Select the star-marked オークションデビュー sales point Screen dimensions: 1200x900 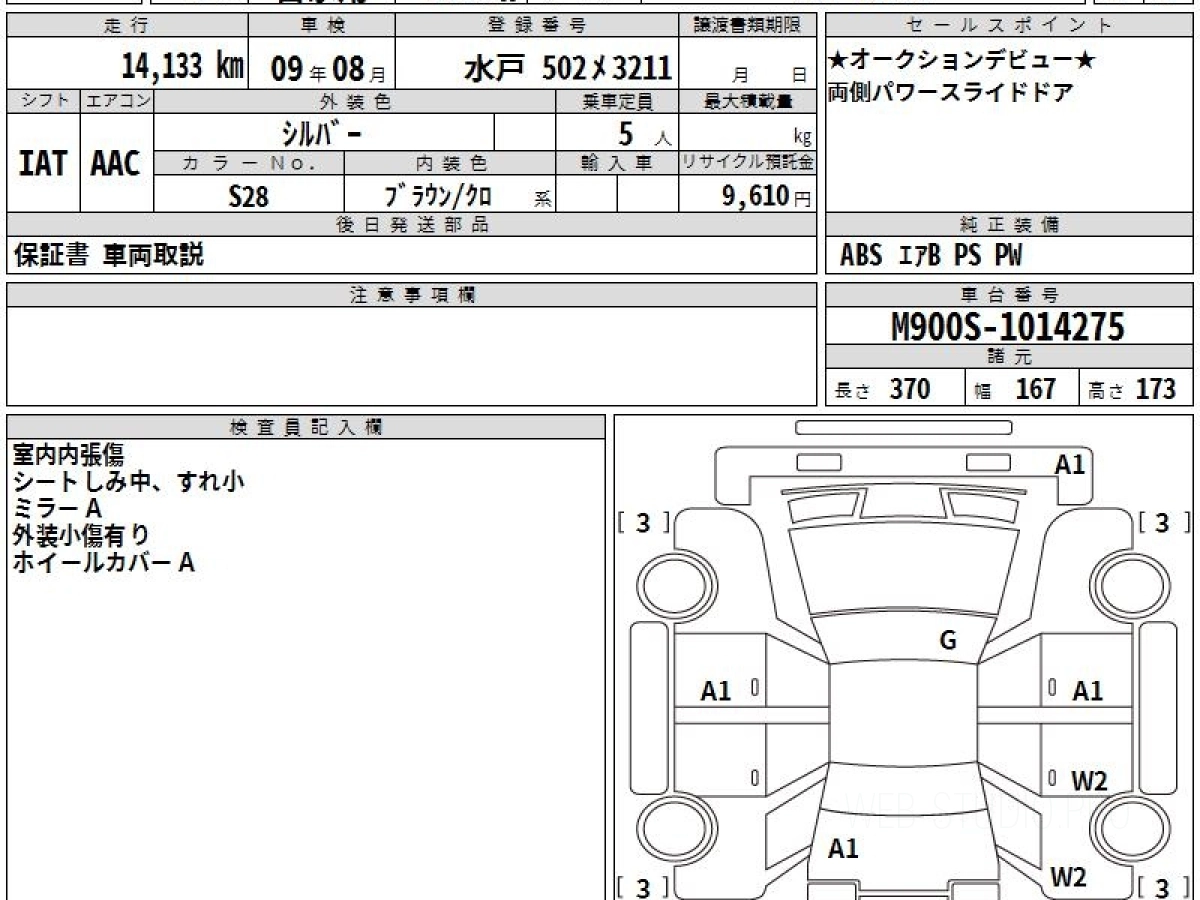(961, 61)
